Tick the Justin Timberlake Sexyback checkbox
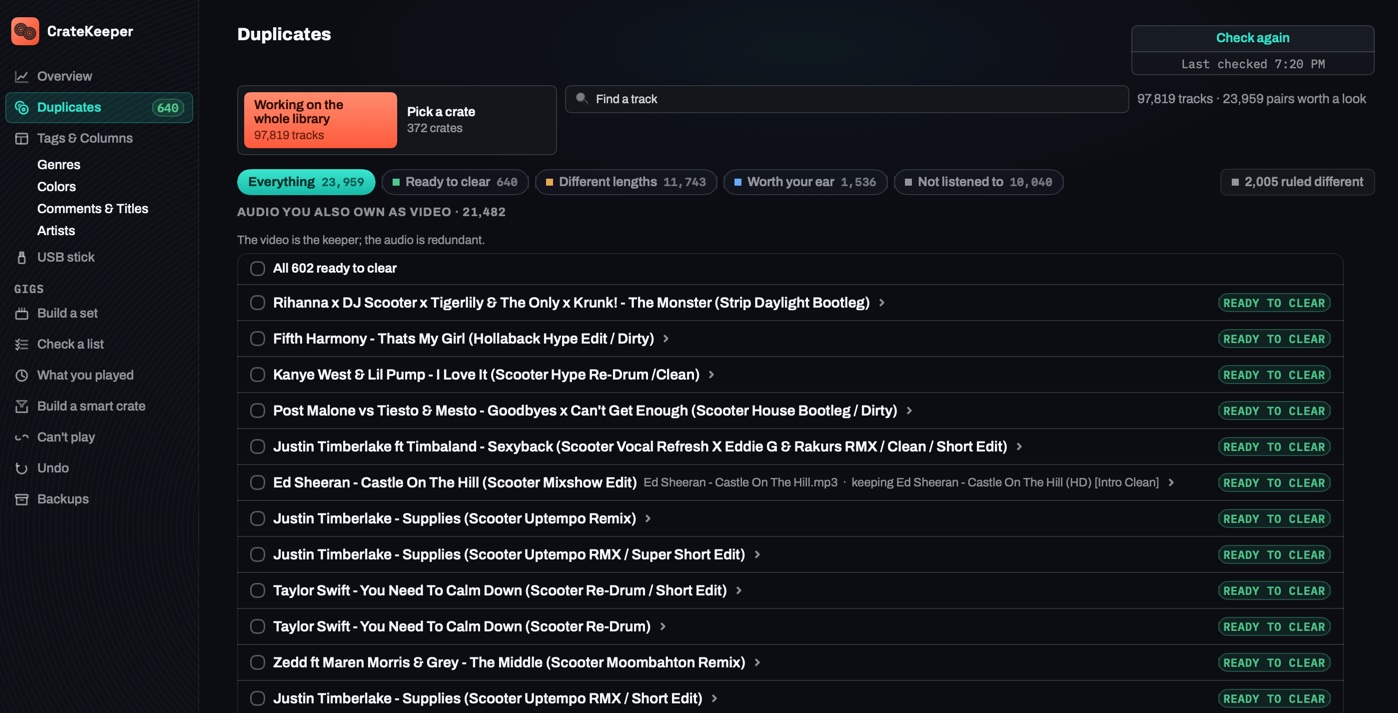 257,446
